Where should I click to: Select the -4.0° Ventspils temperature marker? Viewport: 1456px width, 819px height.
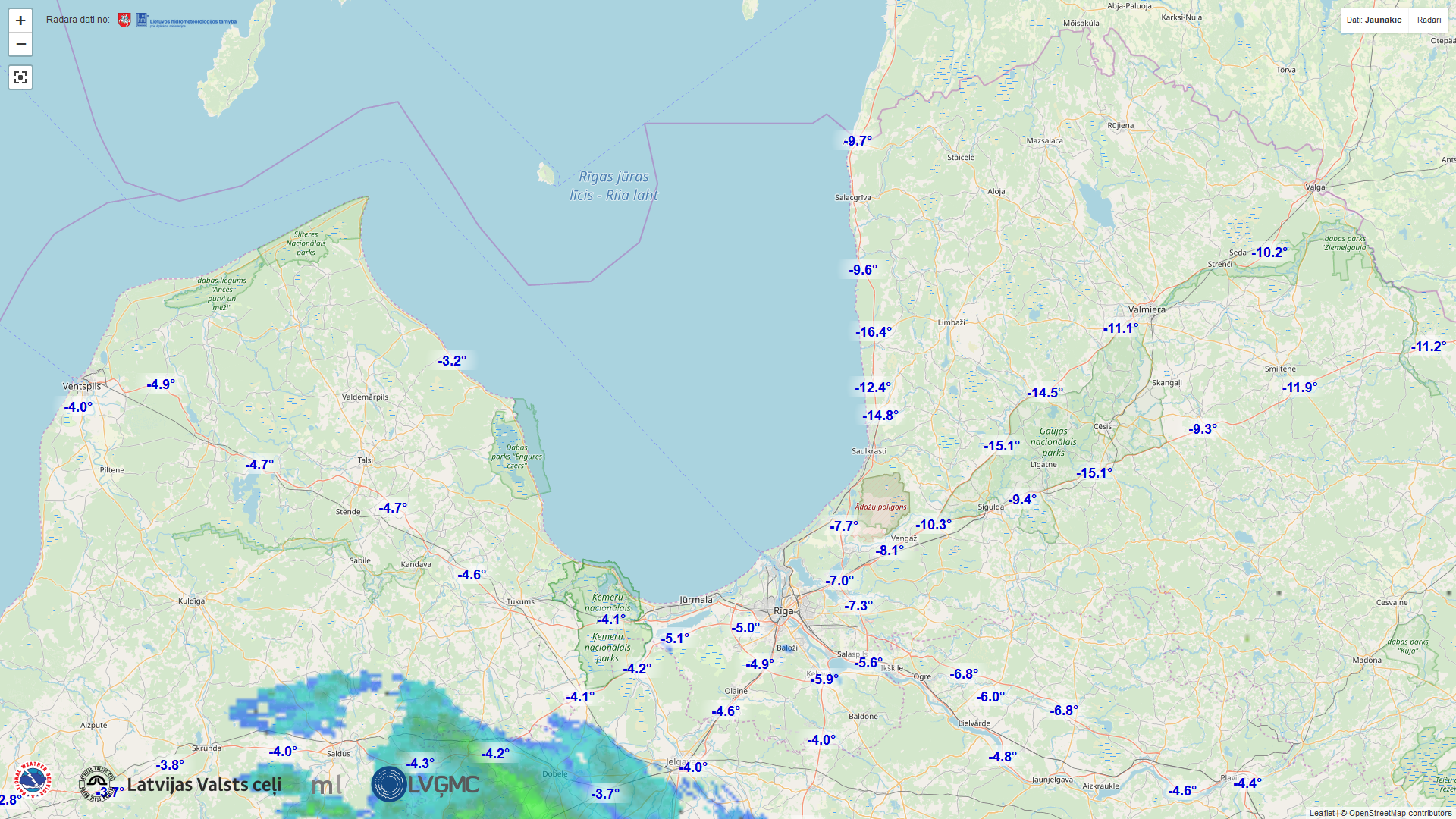78,407
